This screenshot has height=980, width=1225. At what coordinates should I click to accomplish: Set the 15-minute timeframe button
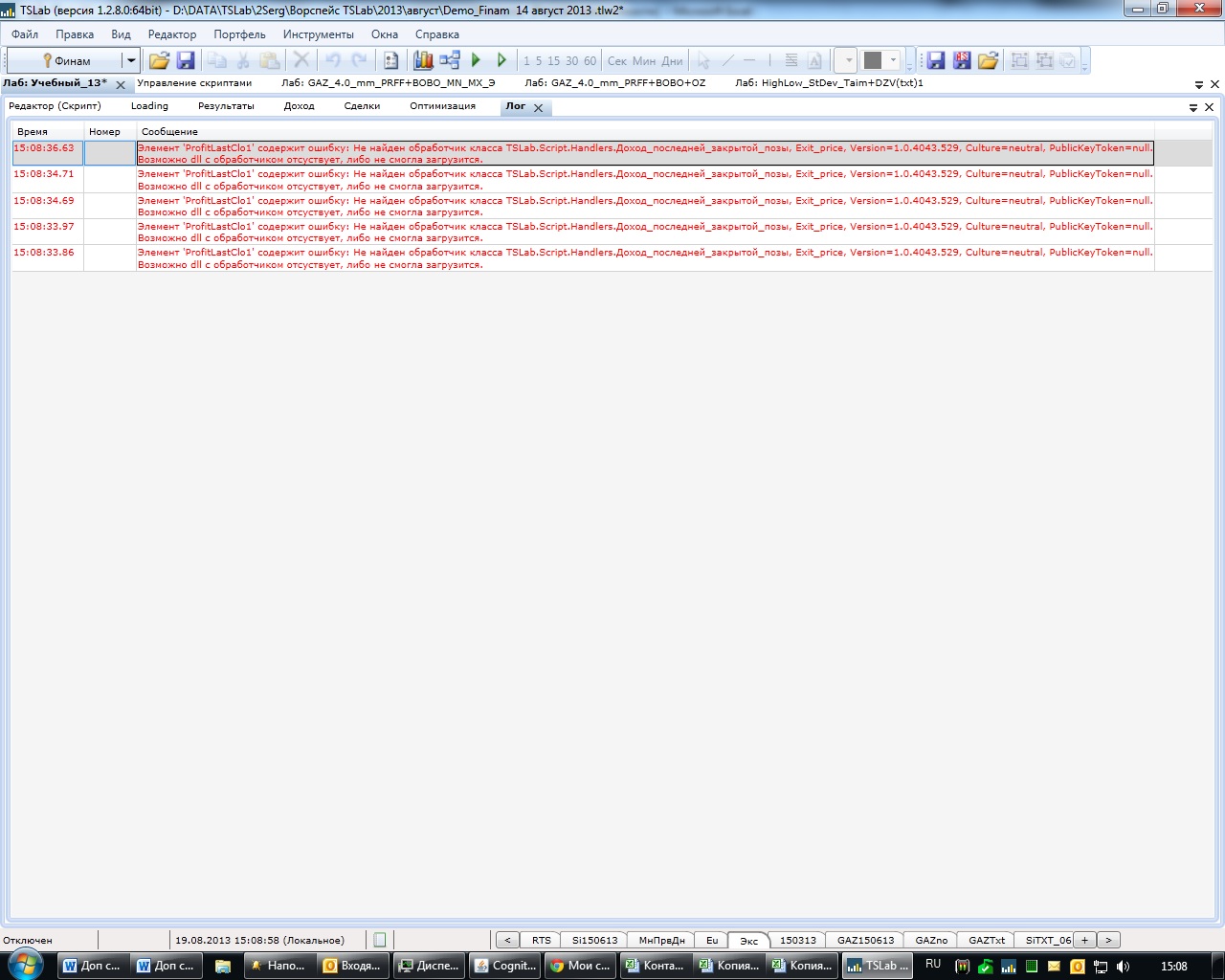coord(553,60)
